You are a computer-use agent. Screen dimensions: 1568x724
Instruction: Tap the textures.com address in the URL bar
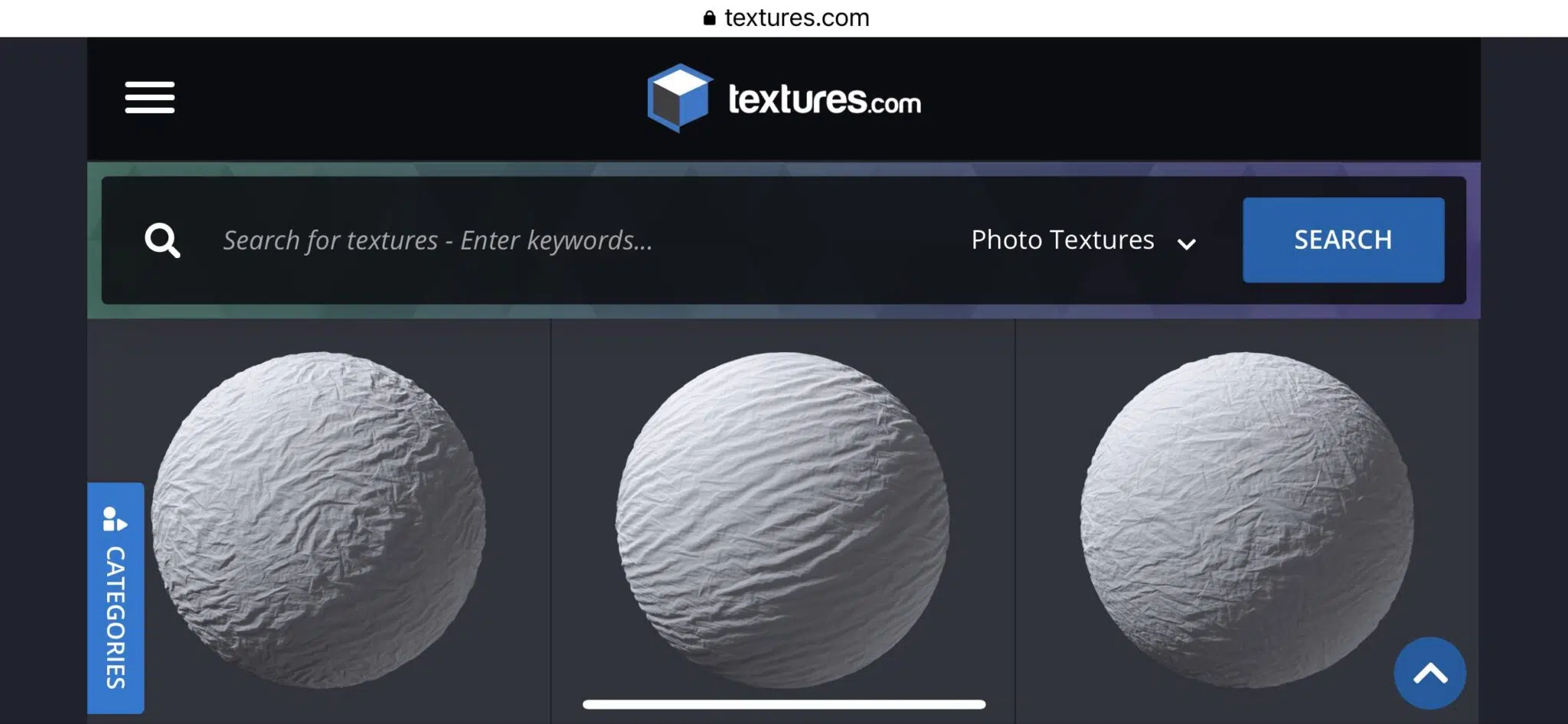click(x=796, y=18)
